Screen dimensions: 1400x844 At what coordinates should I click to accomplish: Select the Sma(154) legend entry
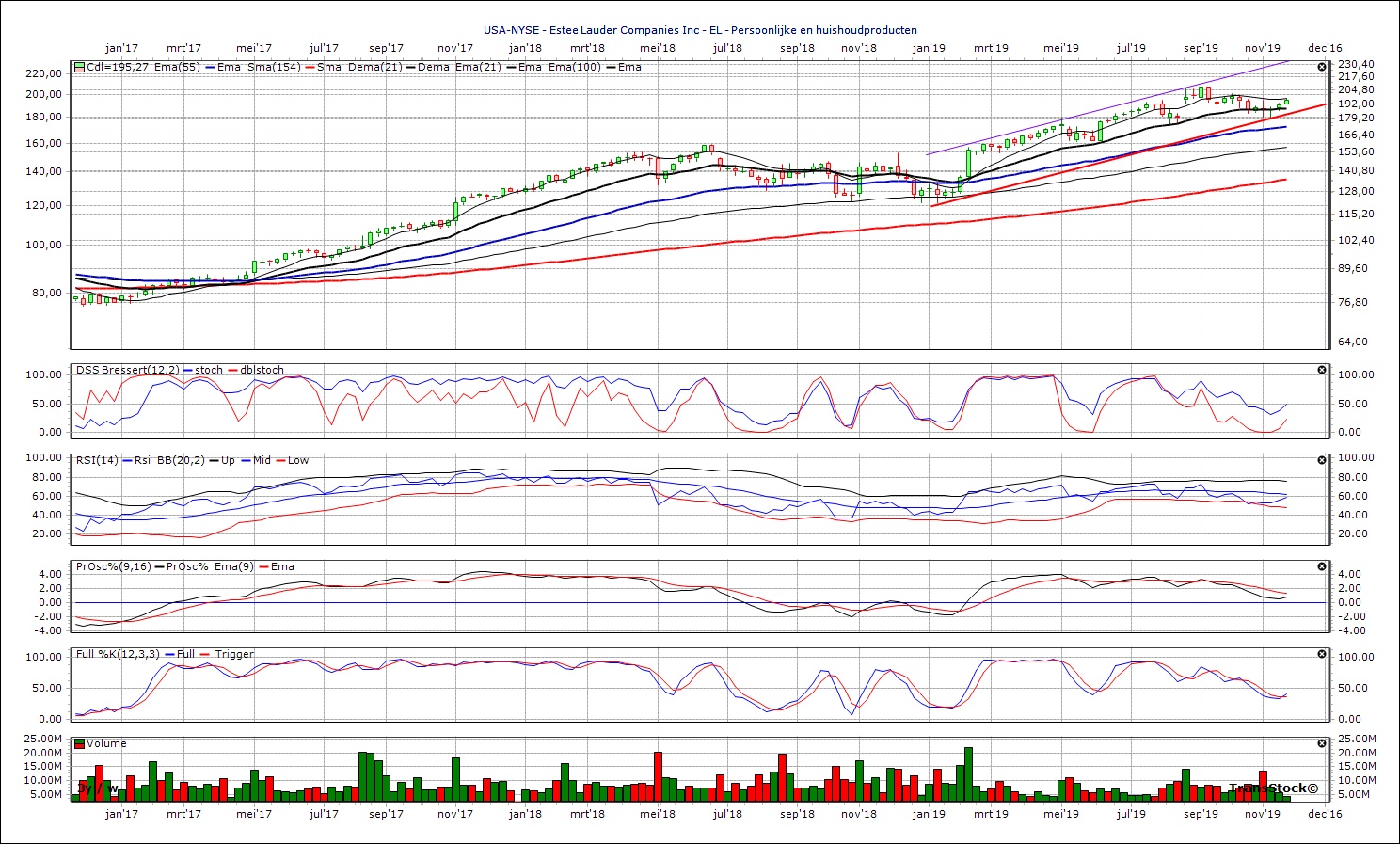(274, 67)
